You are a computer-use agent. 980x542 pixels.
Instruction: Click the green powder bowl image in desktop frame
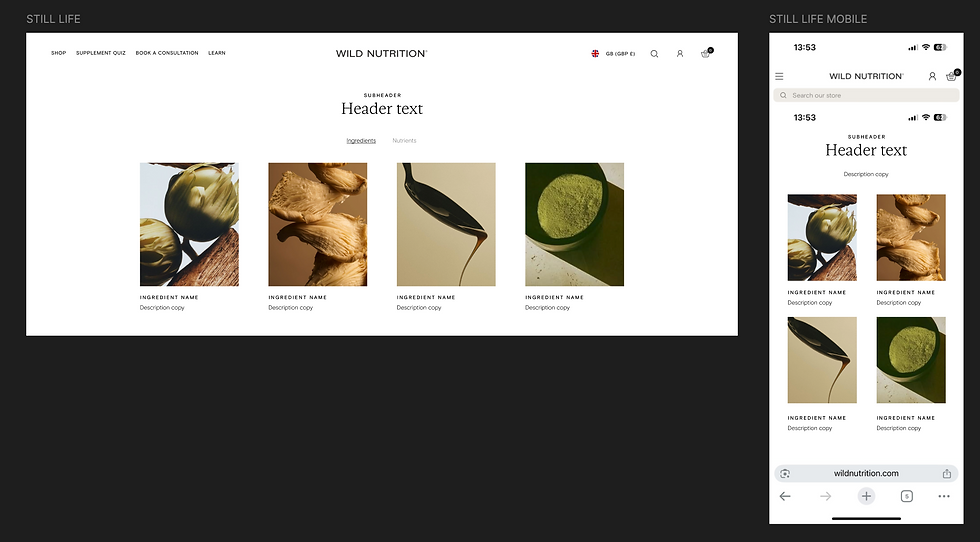pos(574,224)
